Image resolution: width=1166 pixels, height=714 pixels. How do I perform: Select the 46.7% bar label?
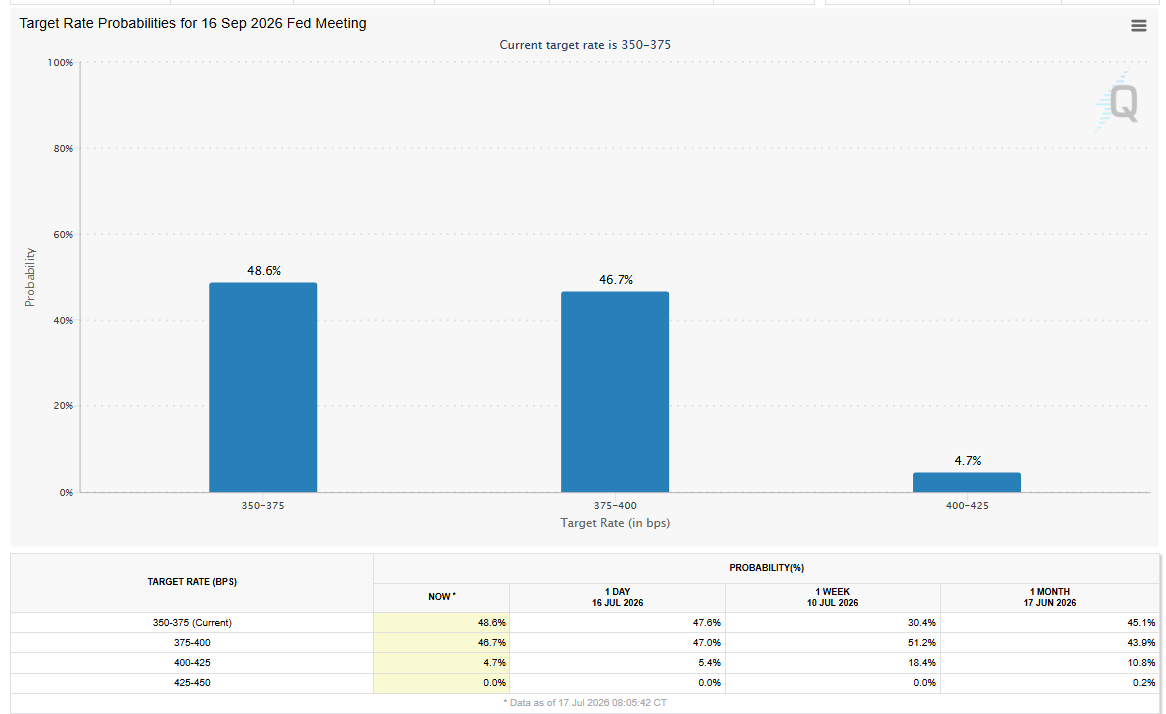pyautogui.click(x=616, y=280)
